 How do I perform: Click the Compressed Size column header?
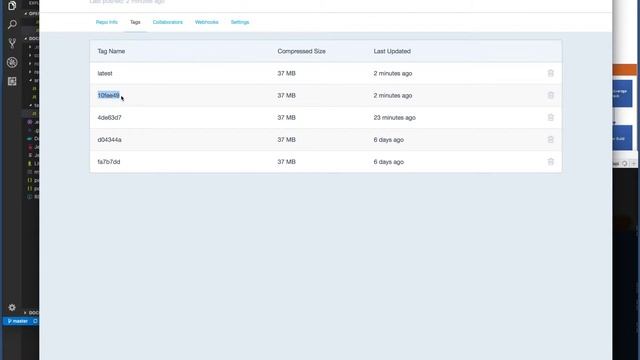pyautogui.click(x=301, y=51)
